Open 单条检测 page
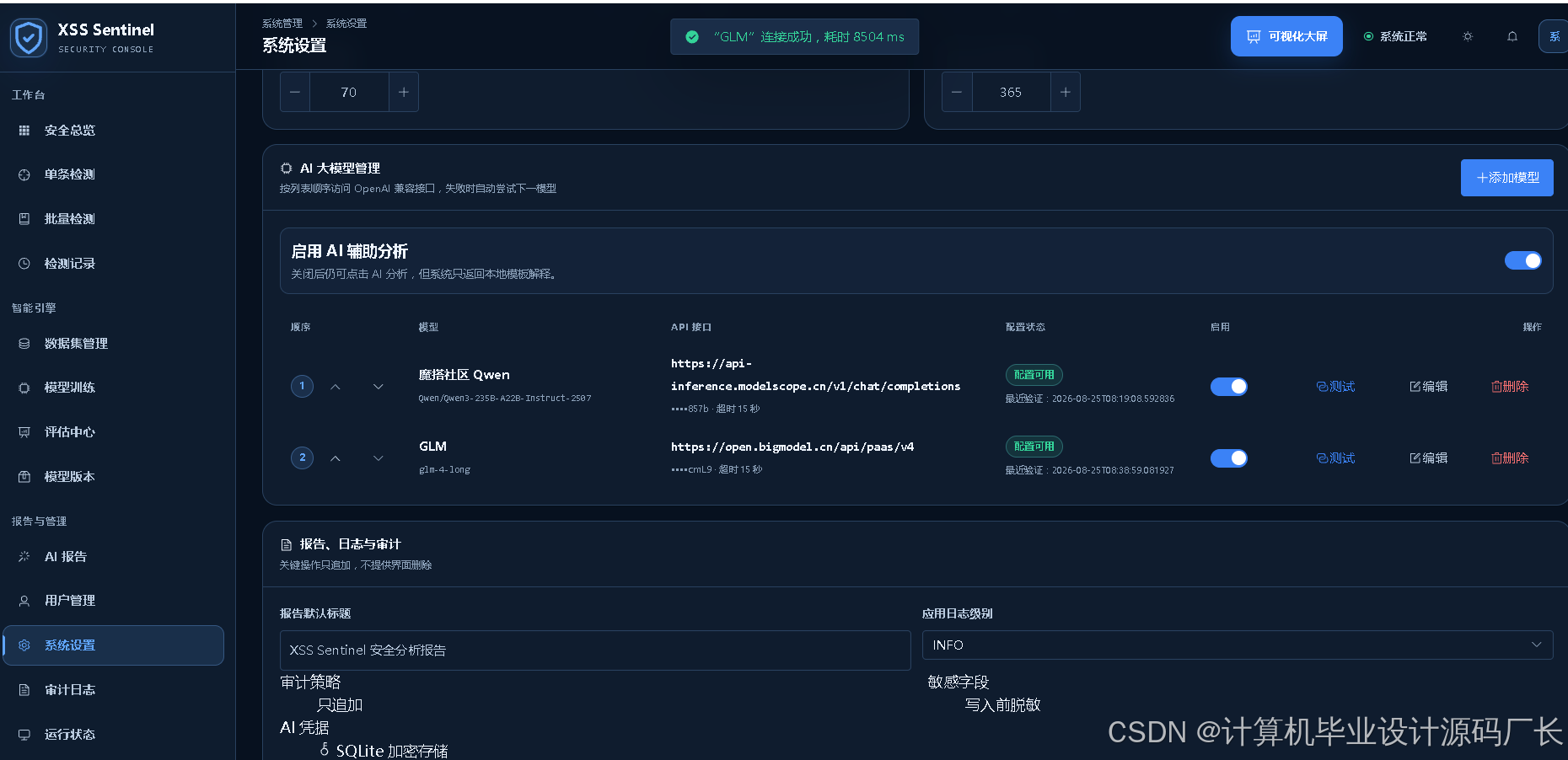The image size is (1568, 760). pos(113,174)
